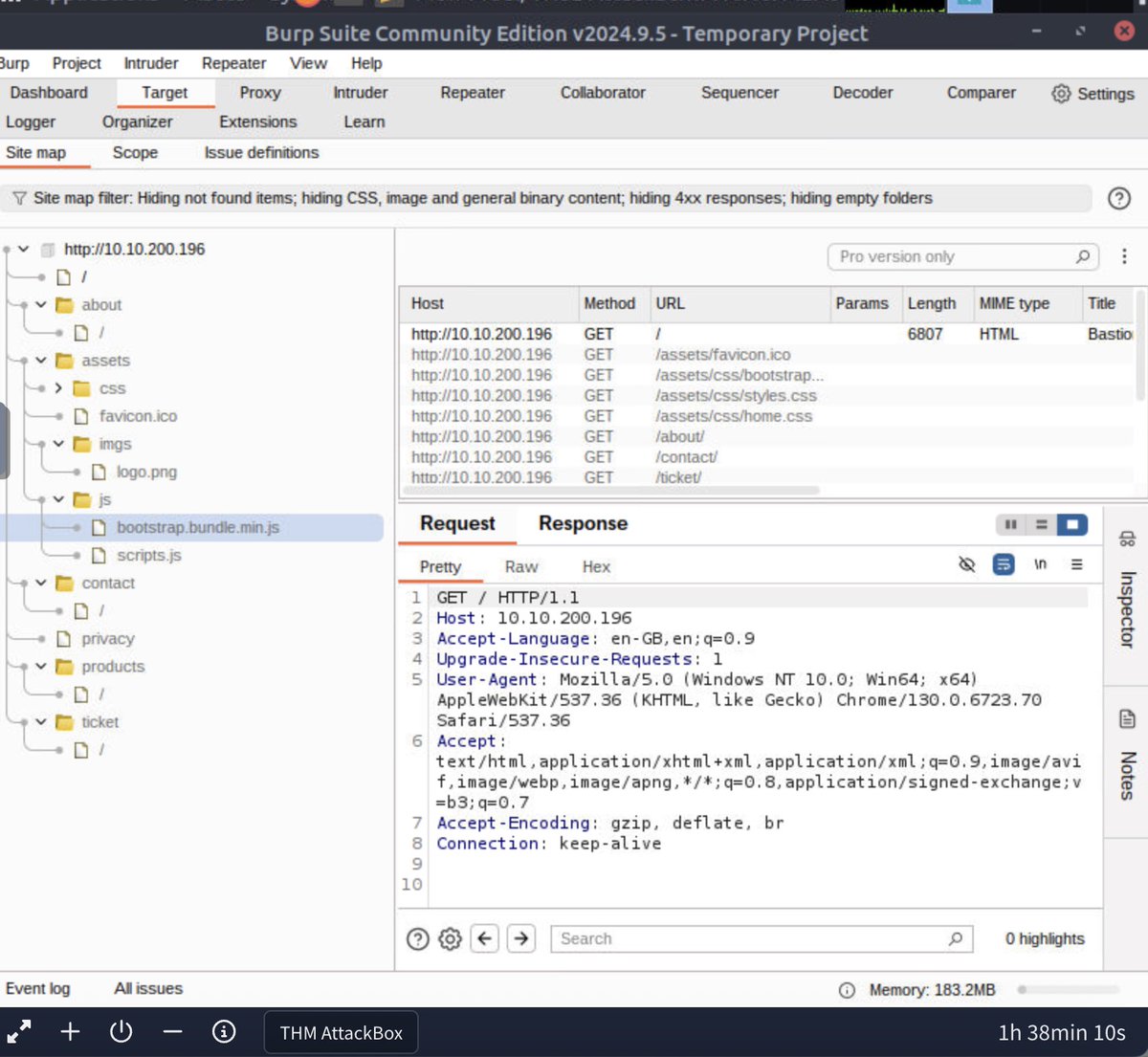Click the Pro version only search field
Screen dimensions: 1148x1057
coord(962,256)
